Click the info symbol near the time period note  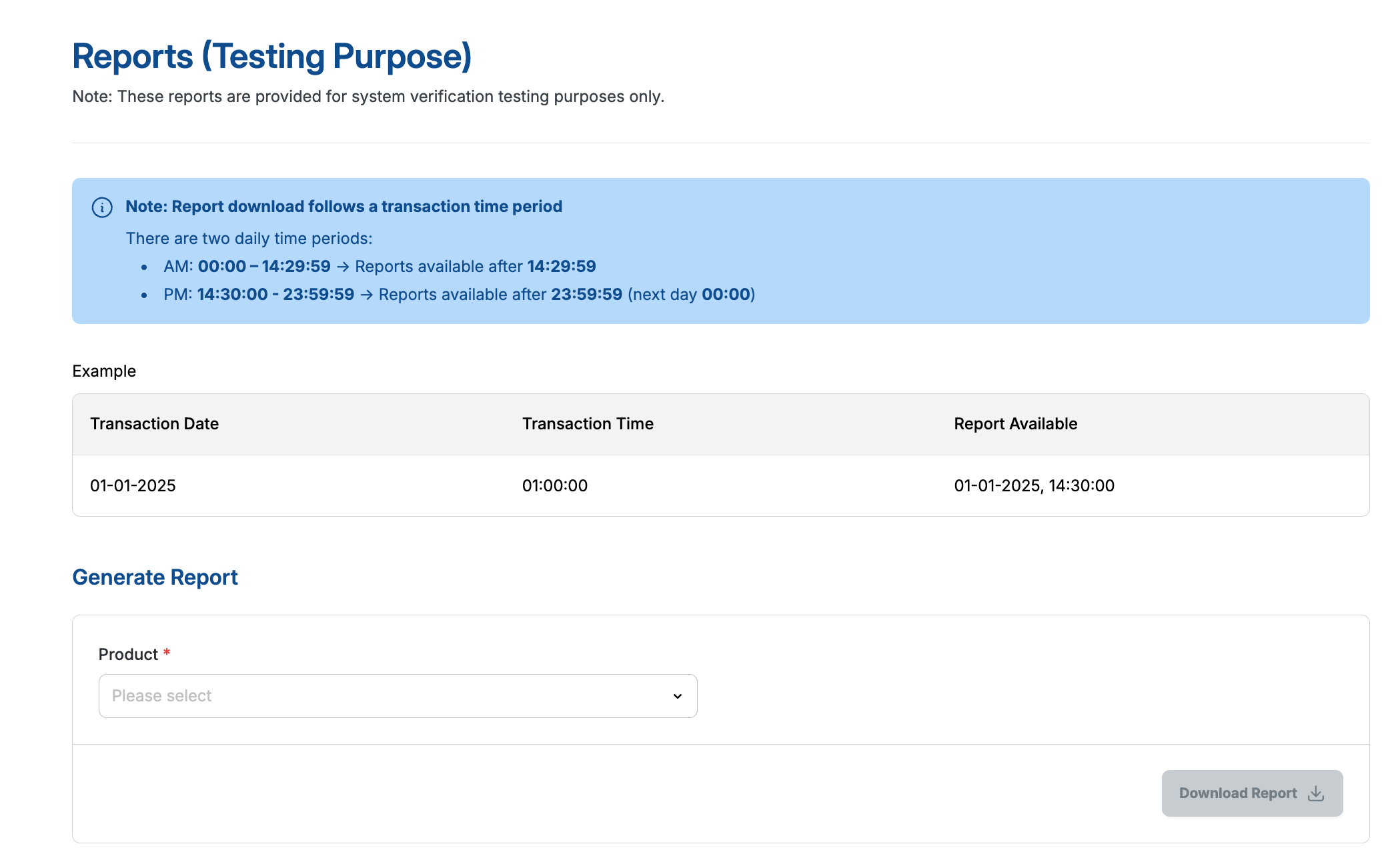101,207
